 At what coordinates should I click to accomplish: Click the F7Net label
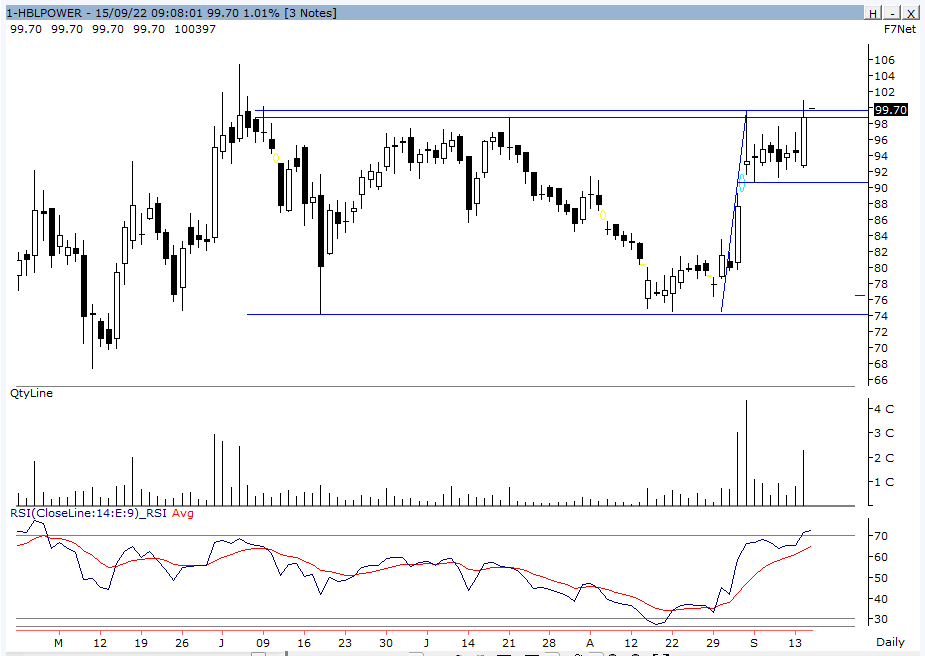coord(900,29)
